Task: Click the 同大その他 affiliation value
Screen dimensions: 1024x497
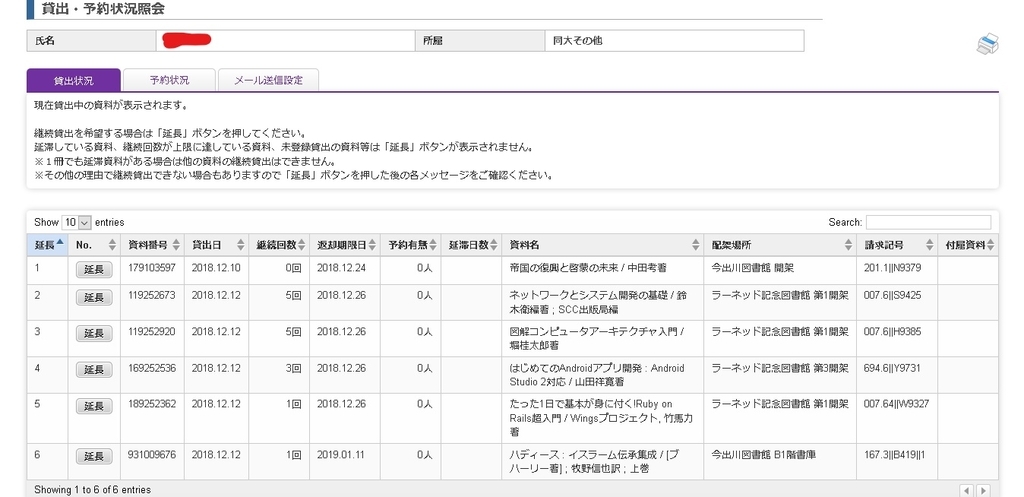Action: [577, 40]
